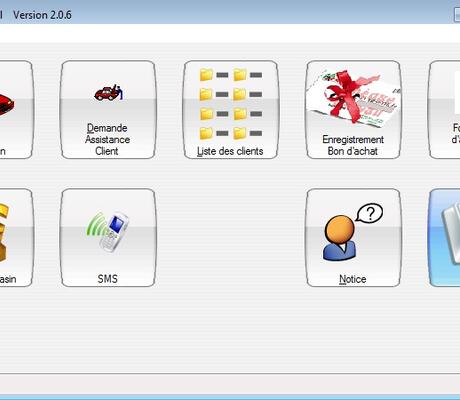Click the 'asin' label under the gold boxes
This screenshot has height=400, width=460.
pyautogui.click(x=8, y=279)
